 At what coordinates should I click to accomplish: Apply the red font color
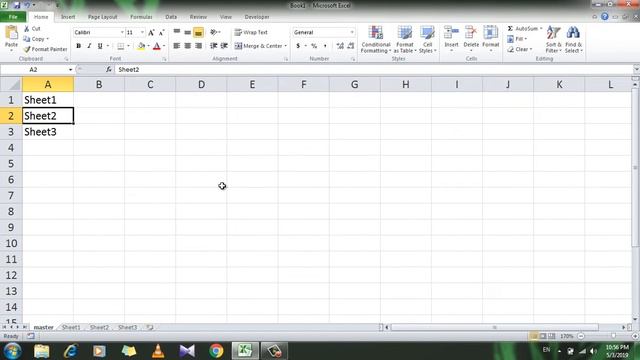[157, 46]
